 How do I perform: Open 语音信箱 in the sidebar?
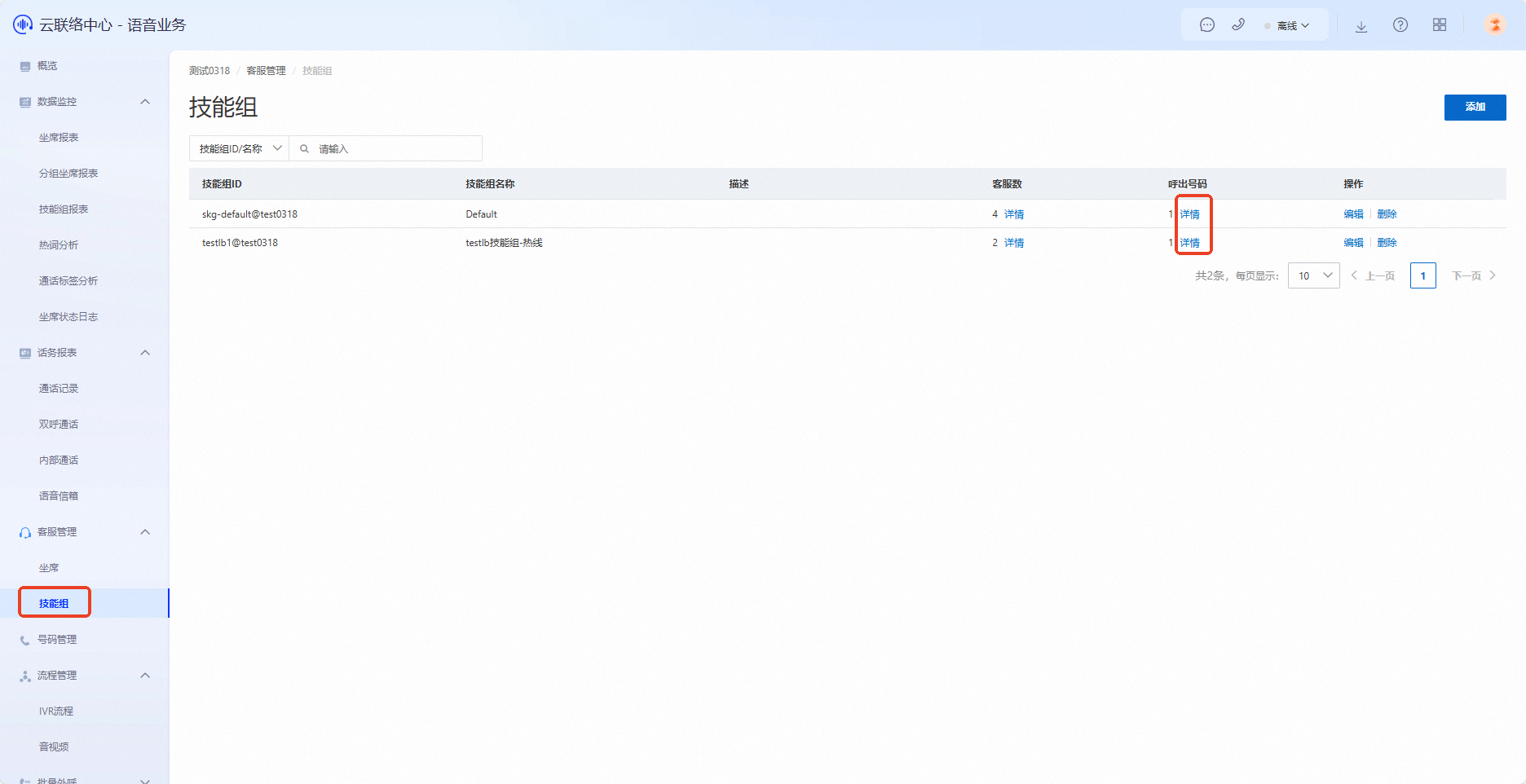59,496
